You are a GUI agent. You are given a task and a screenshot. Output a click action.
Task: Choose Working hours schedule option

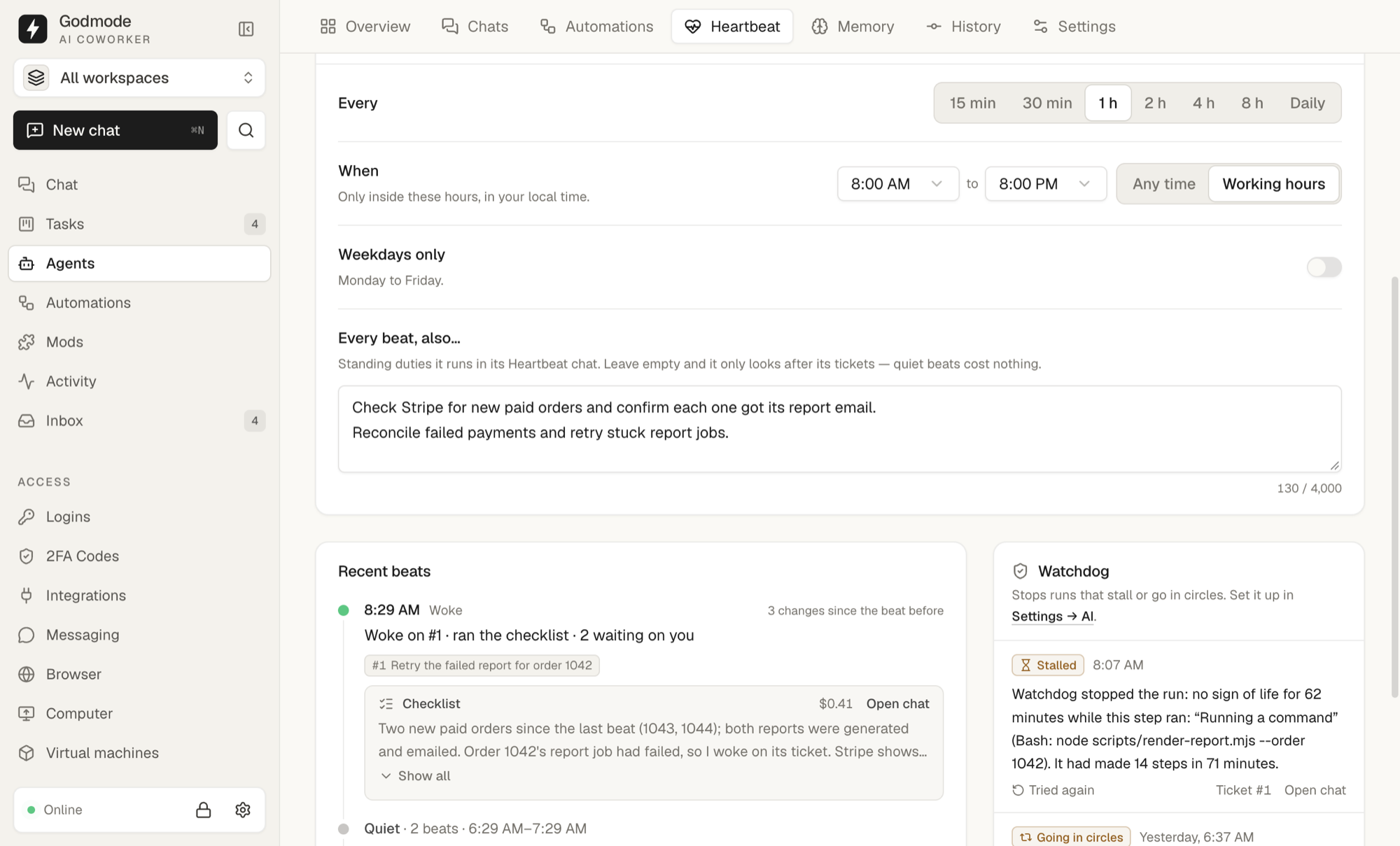pyautogui.click(x=1273, y=184)
